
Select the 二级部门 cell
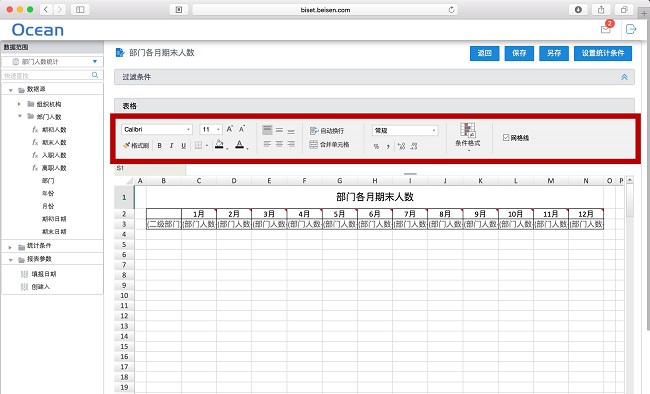click(x=164, y=224)
